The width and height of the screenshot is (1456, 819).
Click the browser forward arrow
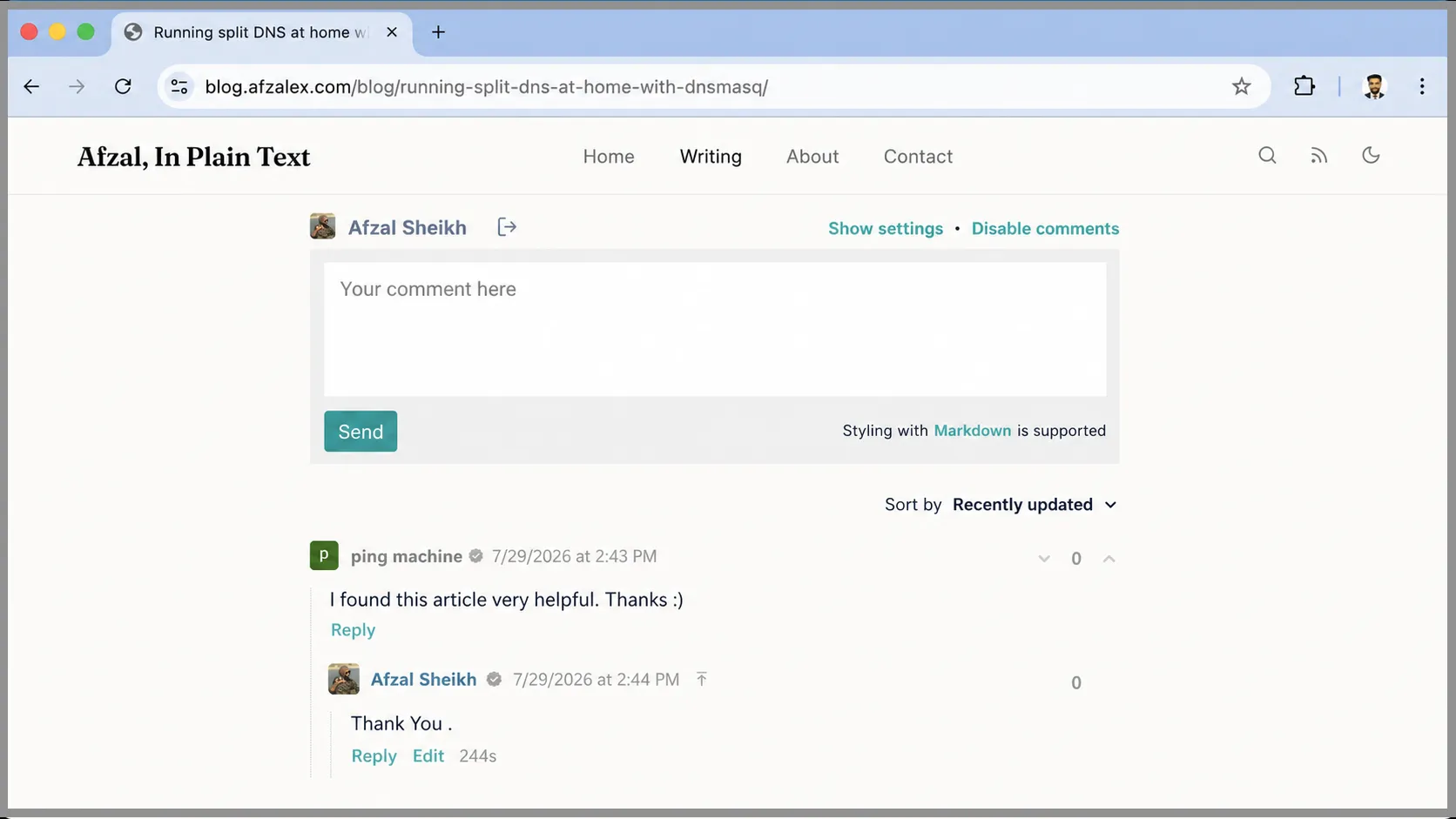click(77, 86)
